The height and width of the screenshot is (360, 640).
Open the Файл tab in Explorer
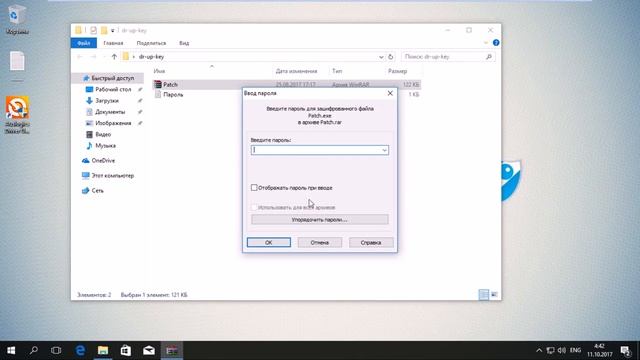(x=84, y=43)
